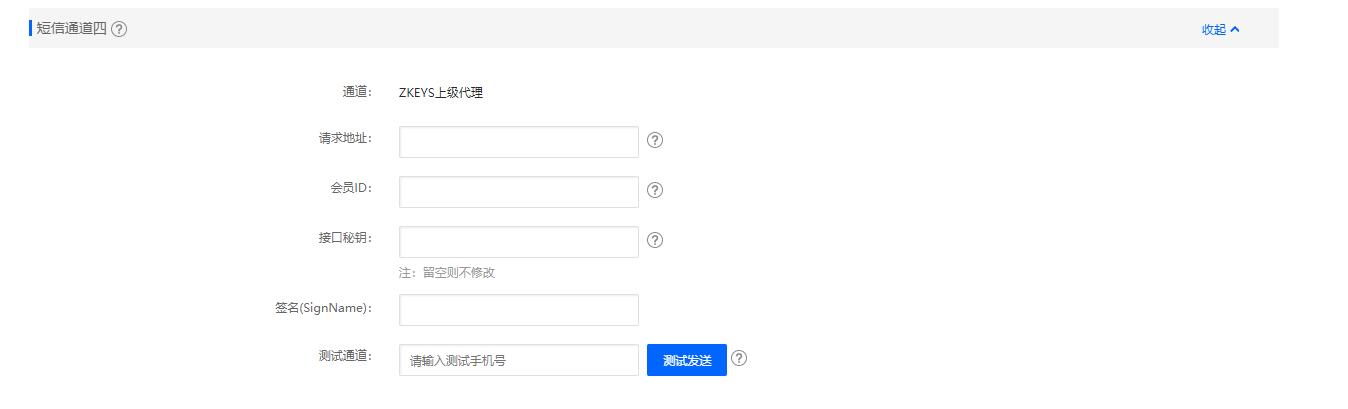Click the 收起 link text
The height and width of the screenshot is (409, 1348).
[1213, 30]
